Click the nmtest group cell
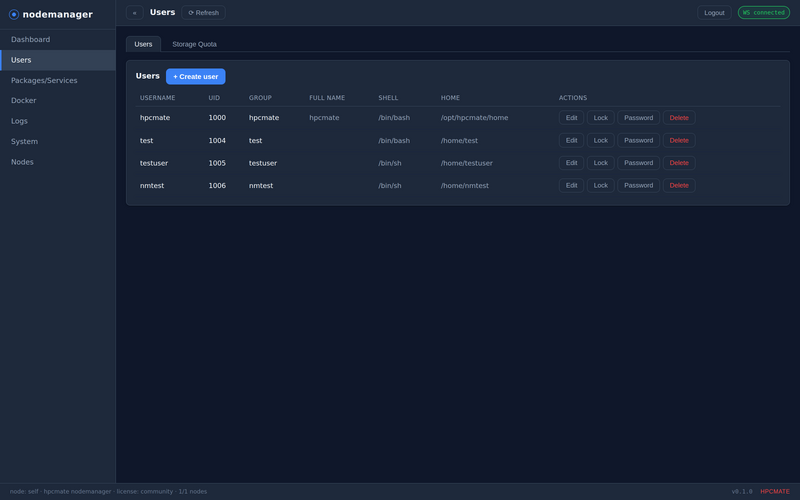The image size is (800, 500). click(x=261, y=186)
